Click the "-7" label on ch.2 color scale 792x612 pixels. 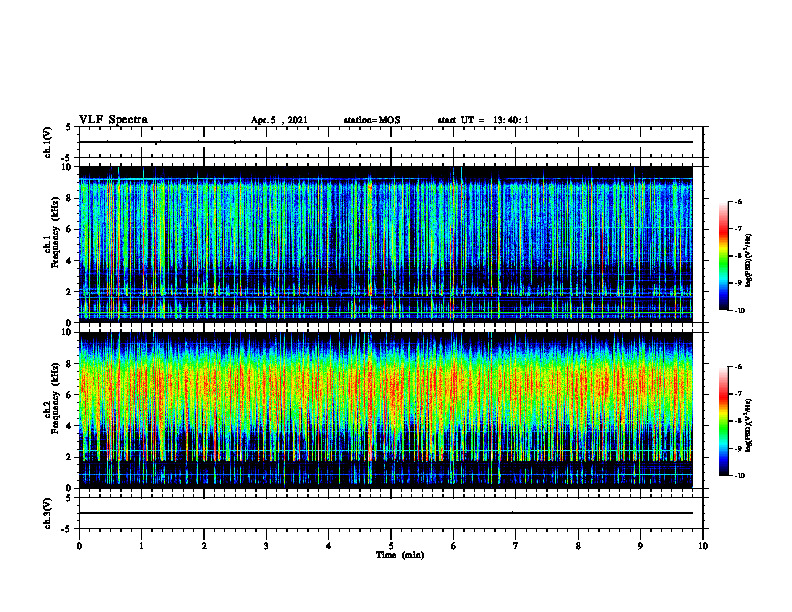coord(738,394)
